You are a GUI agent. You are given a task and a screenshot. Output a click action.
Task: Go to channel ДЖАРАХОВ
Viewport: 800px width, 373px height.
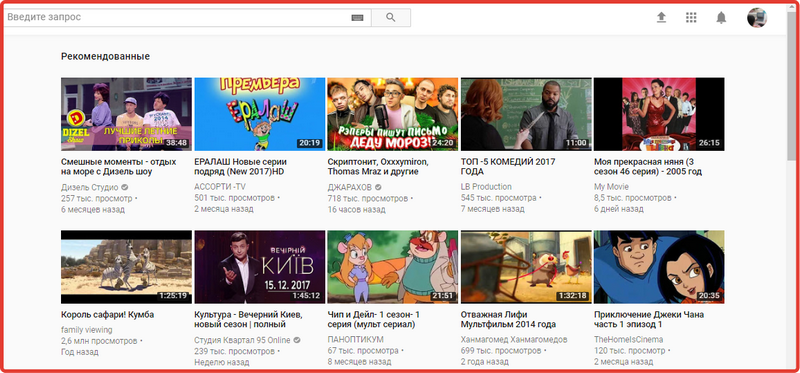coord(350,187)
